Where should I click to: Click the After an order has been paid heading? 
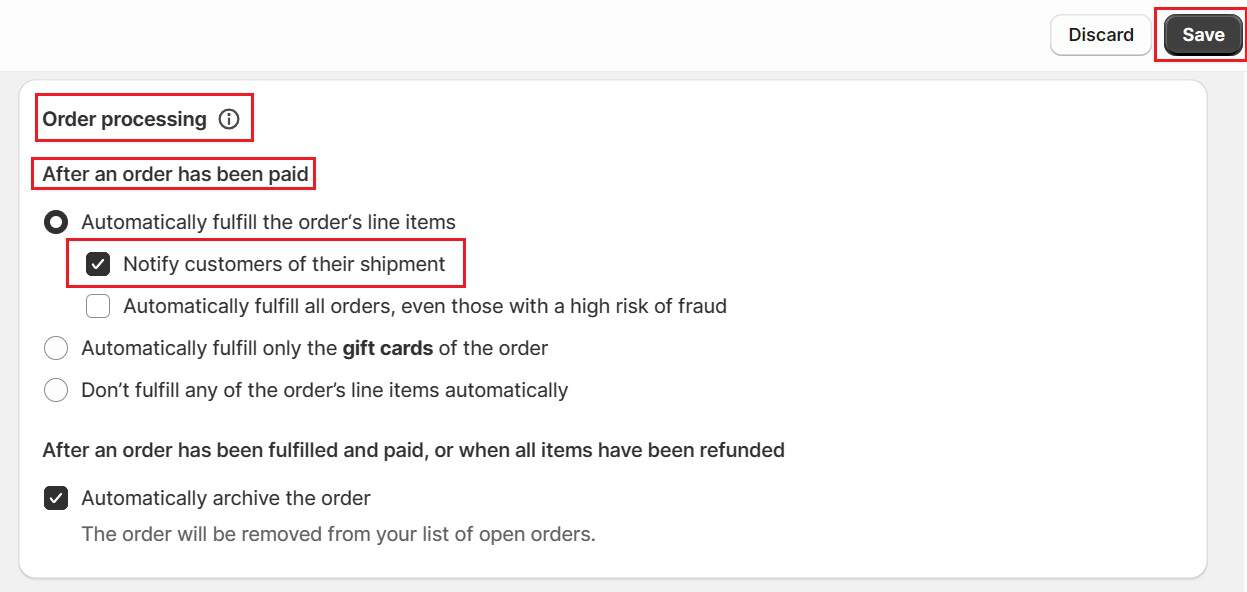pos(174,173)
